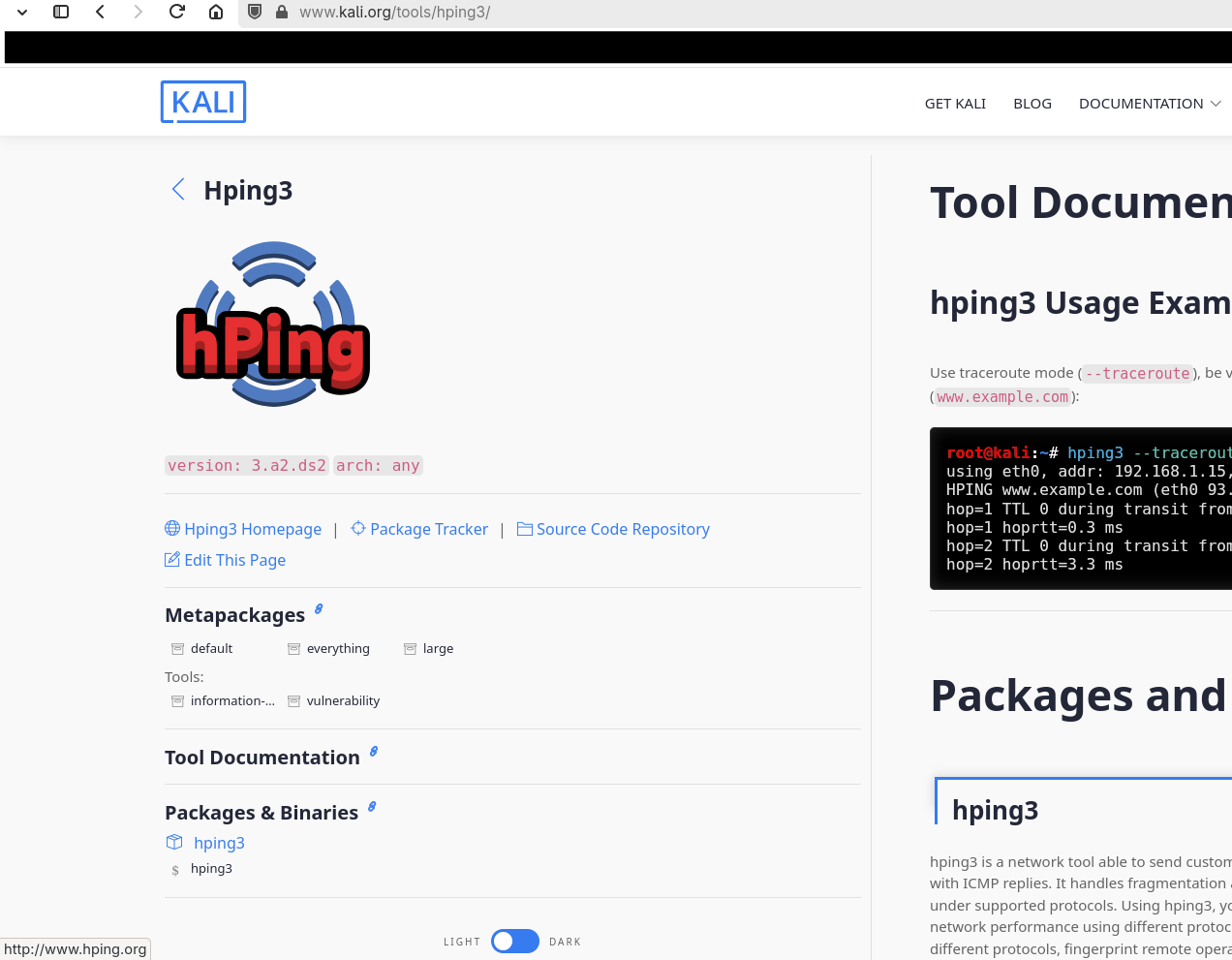This screenshot has width=1232, height=960.
Task: Open the Get Kali menu item
Action: [x=955, y=104]
